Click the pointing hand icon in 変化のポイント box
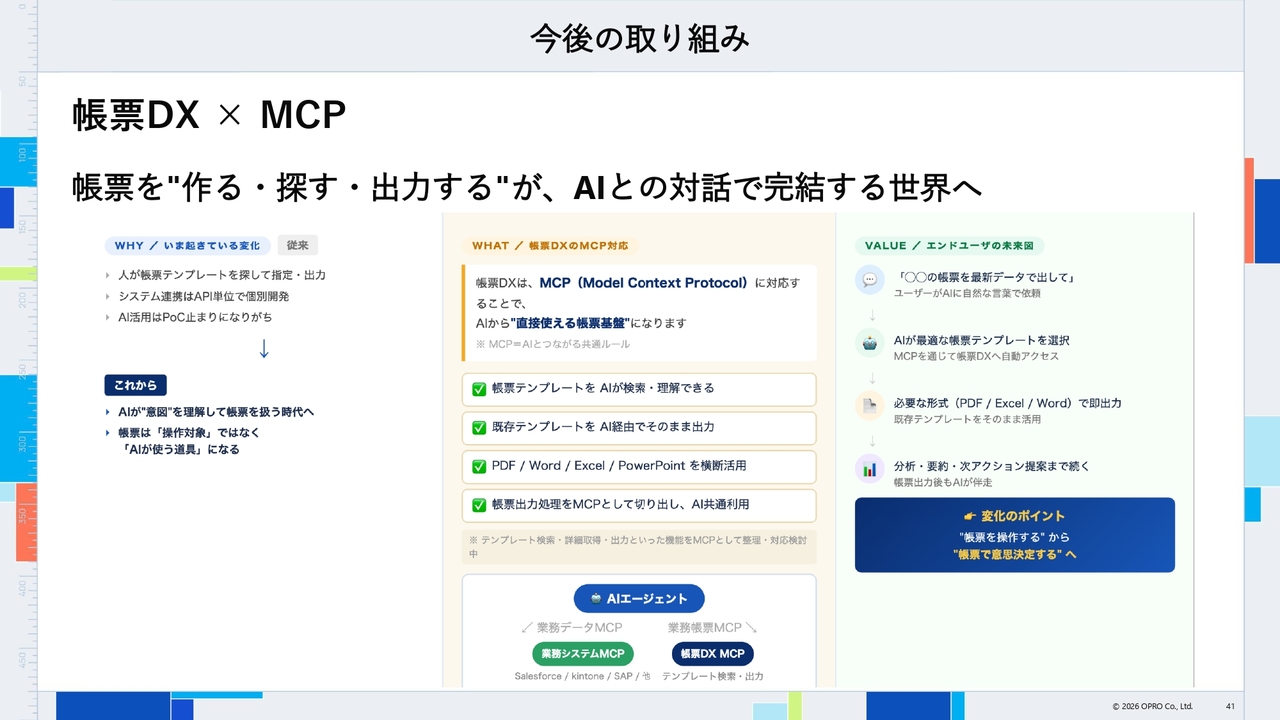The width and height of the screenshot is (1280, 720). click(x=968, y=516)
